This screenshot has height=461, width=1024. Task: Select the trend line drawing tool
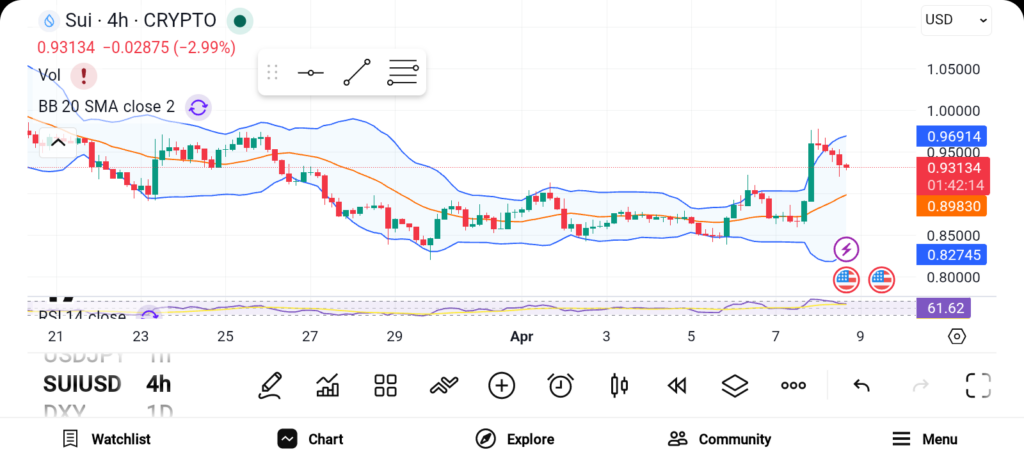tap(356, 73)
